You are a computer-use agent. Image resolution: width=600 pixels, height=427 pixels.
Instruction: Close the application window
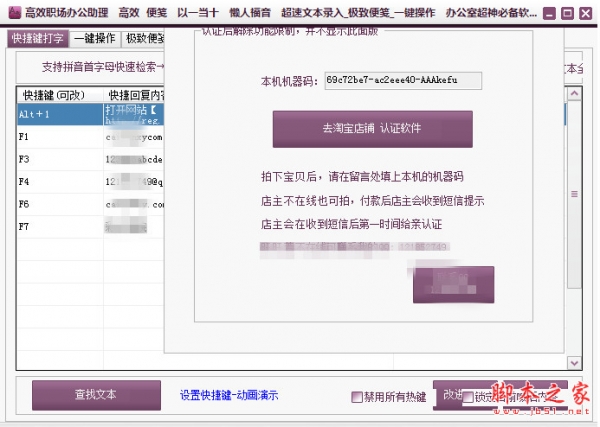[x=585, y=14]
